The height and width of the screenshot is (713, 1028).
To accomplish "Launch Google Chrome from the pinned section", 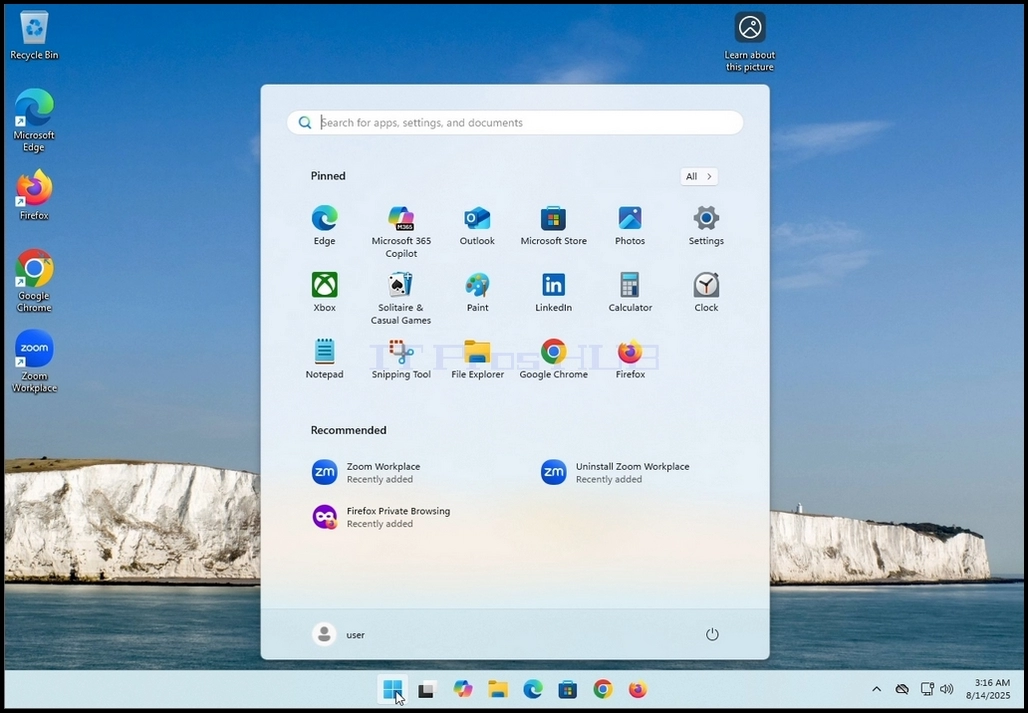I will tap(553, 359).
